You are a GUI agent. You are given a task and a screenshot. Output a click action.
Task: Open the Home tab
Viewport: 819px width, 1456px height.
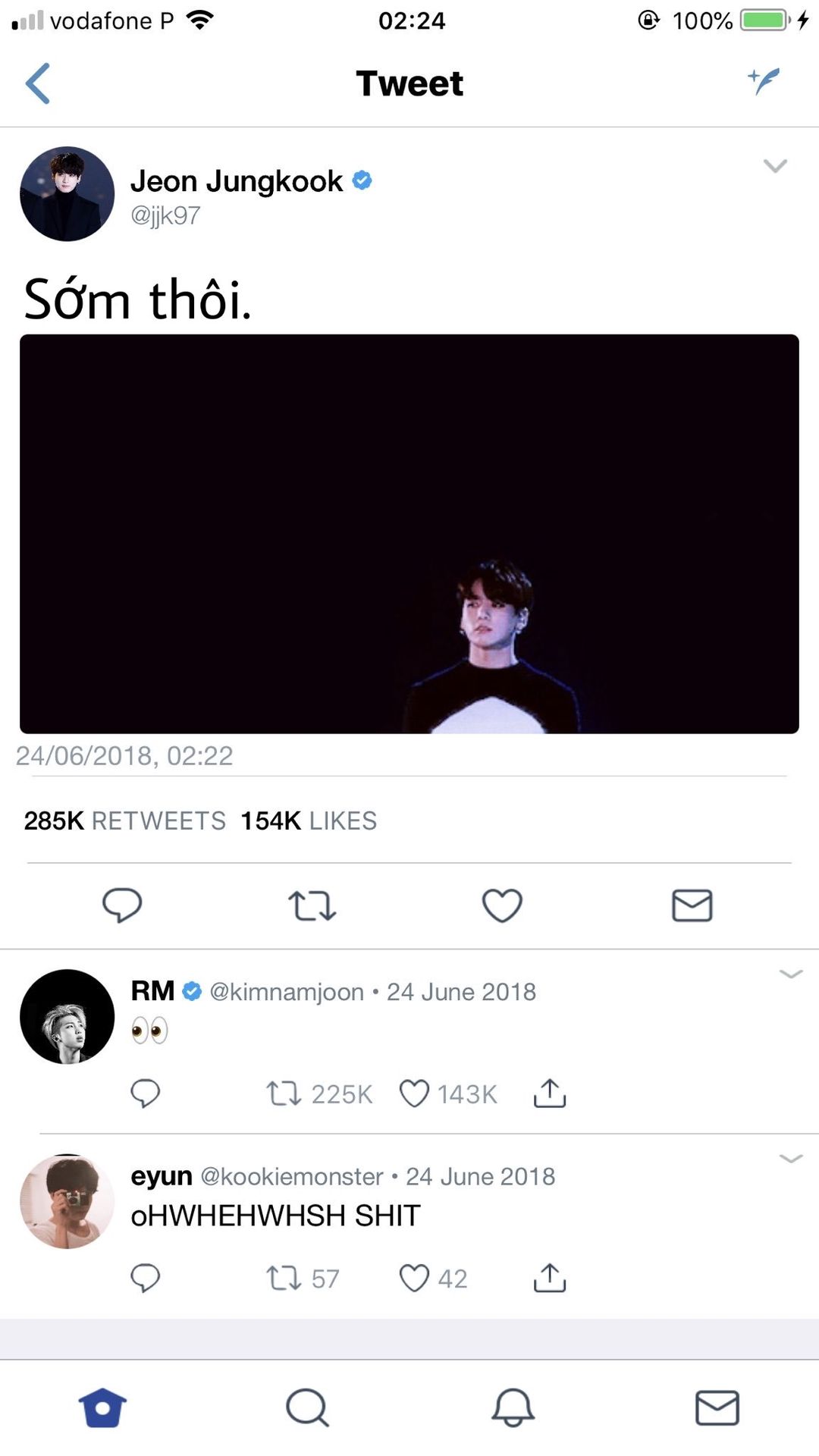(x=102, y=1407)
